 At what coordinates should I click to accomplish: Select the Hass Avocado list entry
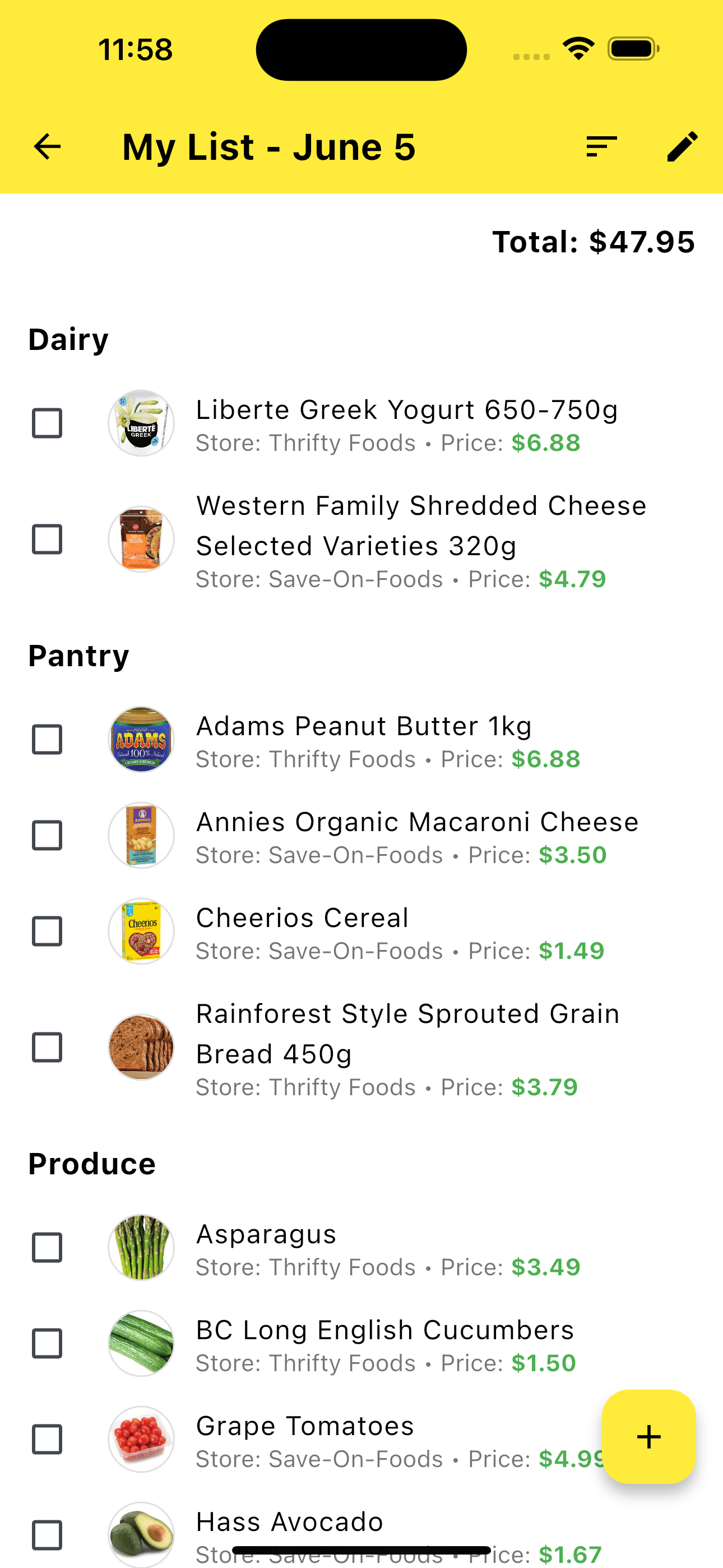coord(361,1534)
